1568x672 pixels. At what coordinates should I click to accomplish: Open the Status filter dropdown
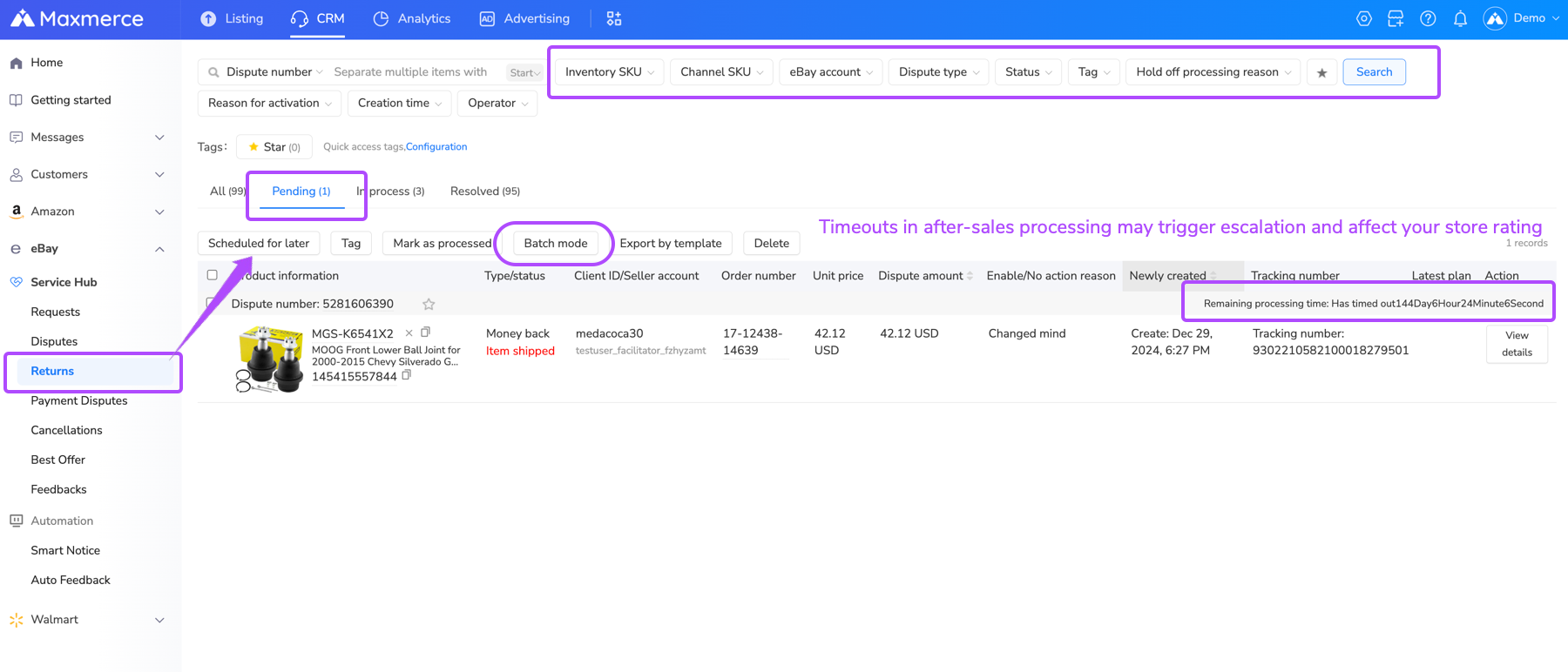pos(1029,72)
